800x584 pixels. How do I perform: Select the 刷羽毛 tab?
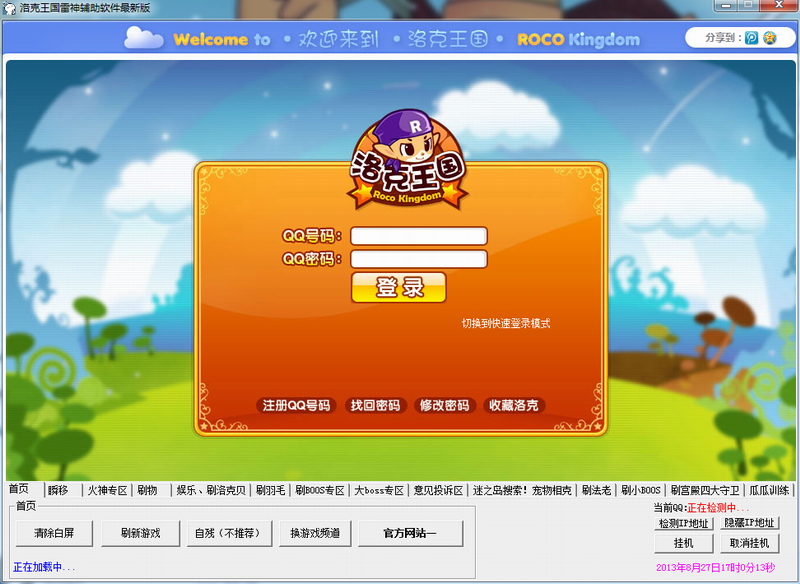point(270,491)
